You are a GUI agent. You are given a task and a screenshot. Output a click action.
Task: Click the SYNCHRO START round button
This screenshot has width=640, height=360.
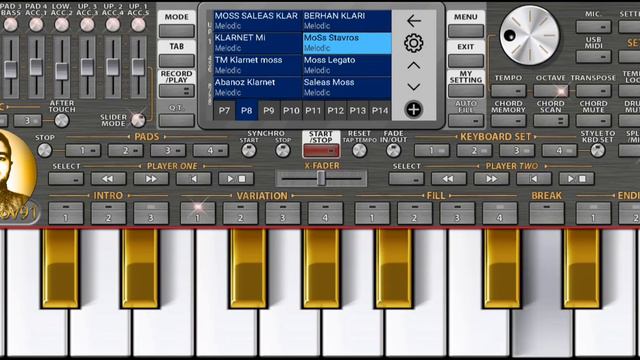tap(248, 151)
